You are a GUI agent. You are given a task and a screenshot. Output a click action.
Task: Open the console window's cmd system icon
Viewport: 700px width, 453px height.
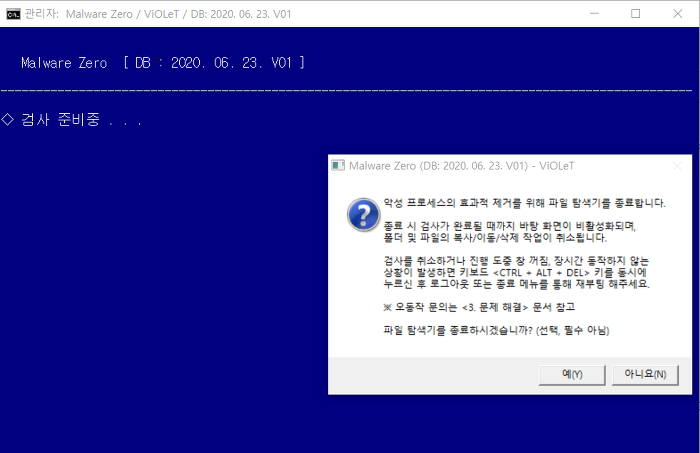click(x=13, y=14)
